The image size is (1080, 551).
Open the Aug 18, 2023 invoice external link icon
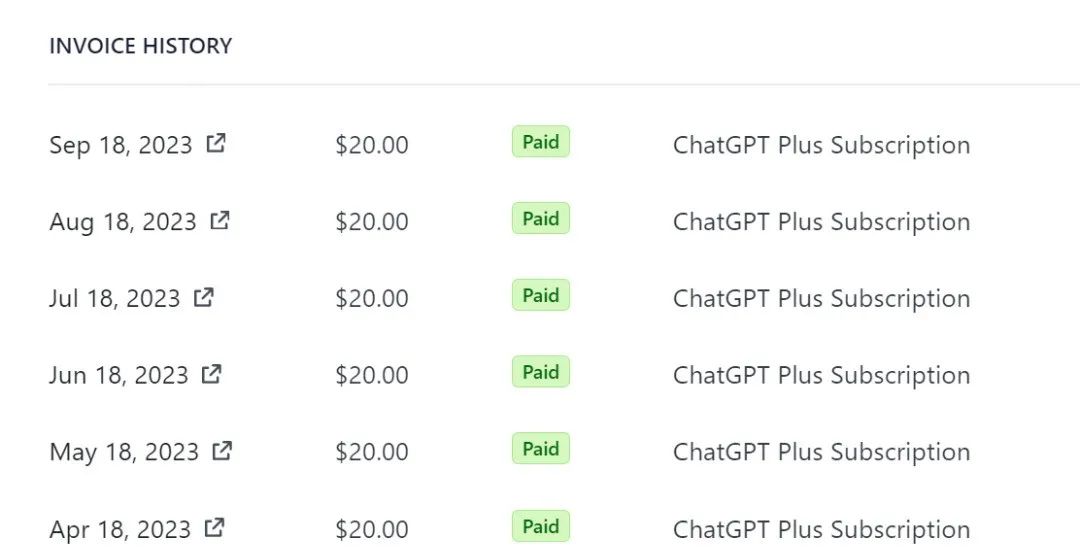pos(220,220)
